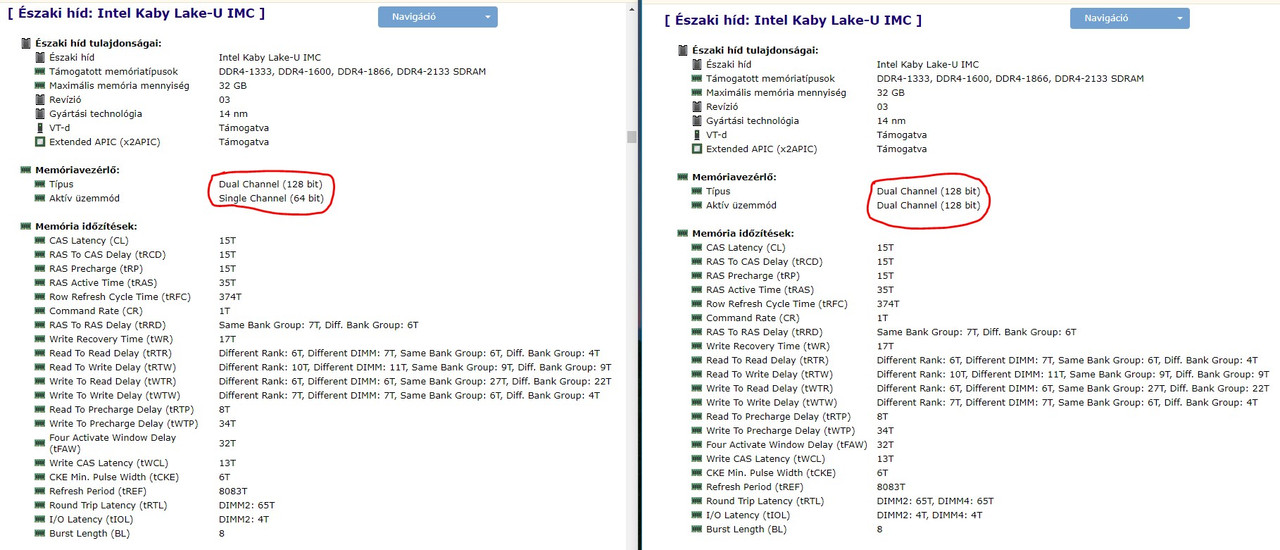Click 'I/O Latency (tIOL)' label in left panel
The image size is (1280, 550).
tap(89, 519)
